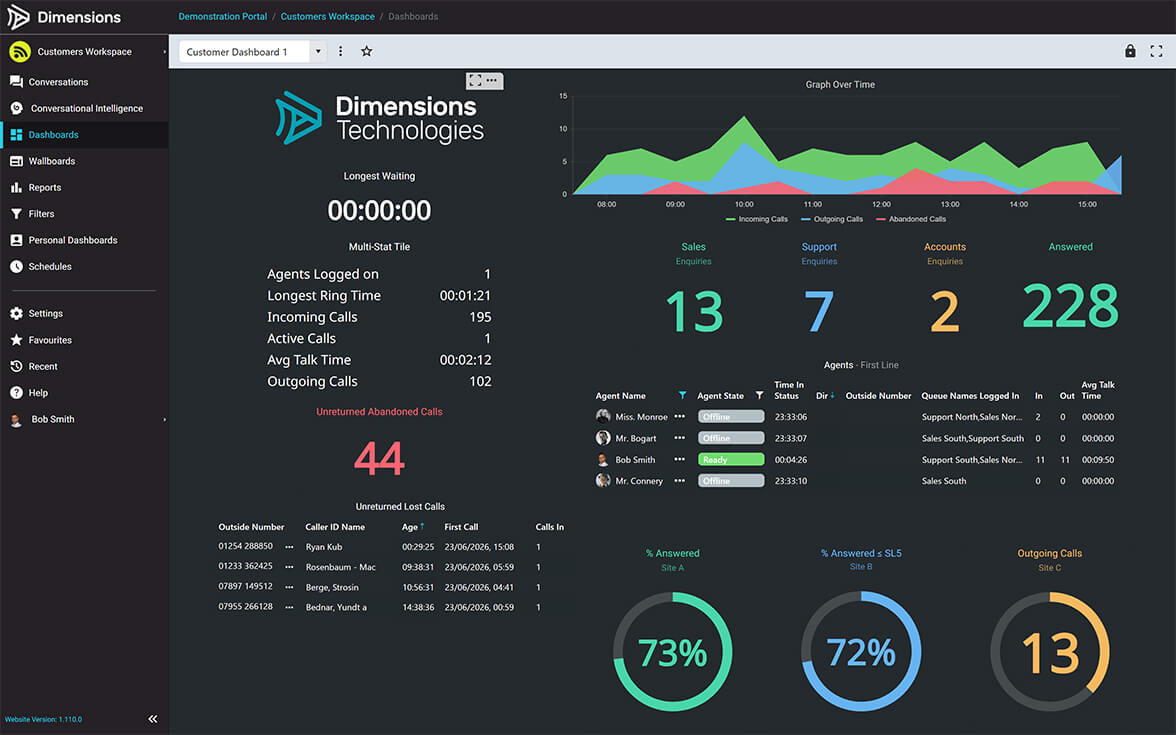Go to Personal Dashboards menu item

tap(73, 240)
